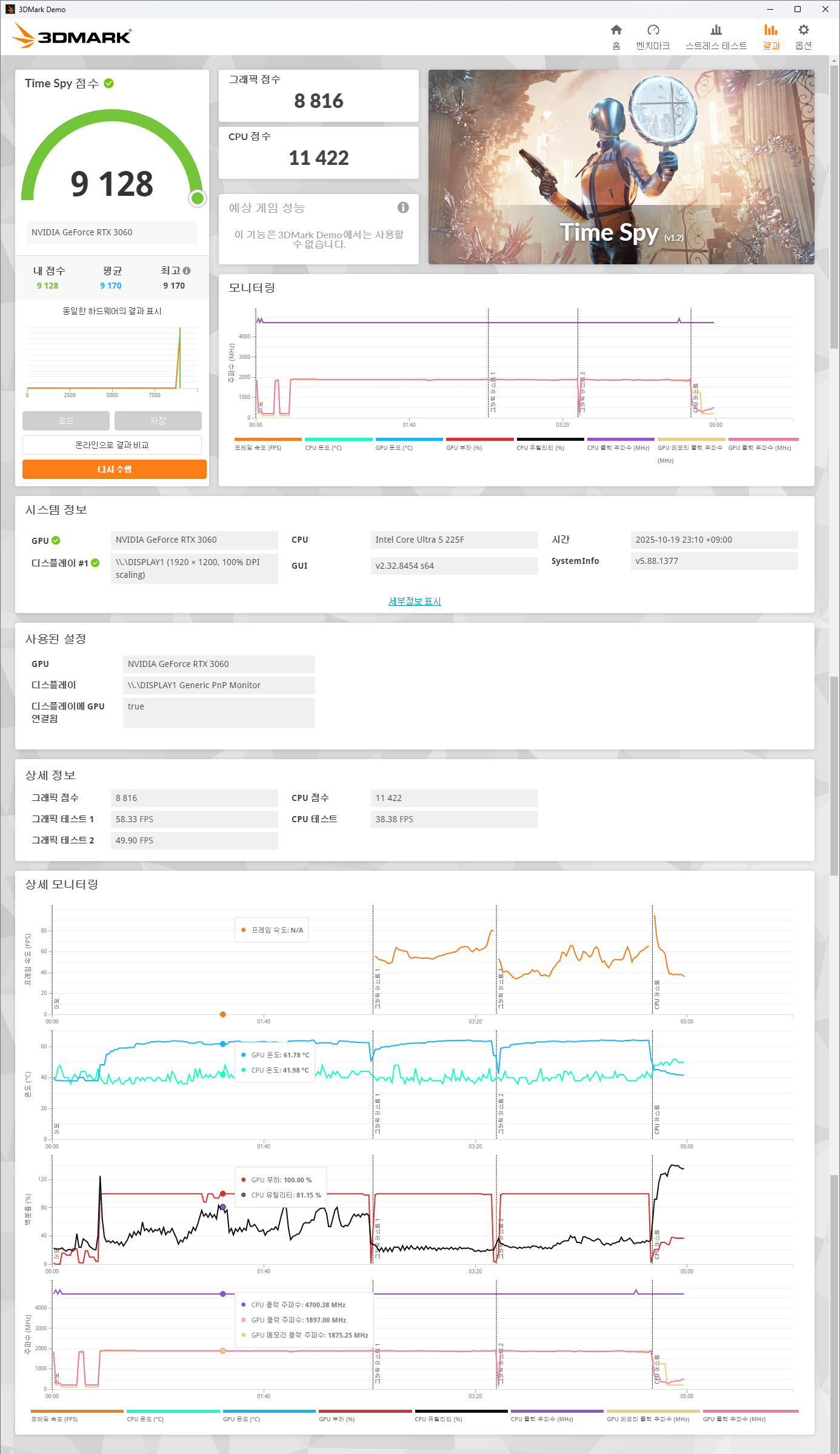Click 그래픽 점수 8 816 score card
This screenshot has height=1454, width=840.
coord(319,96)
